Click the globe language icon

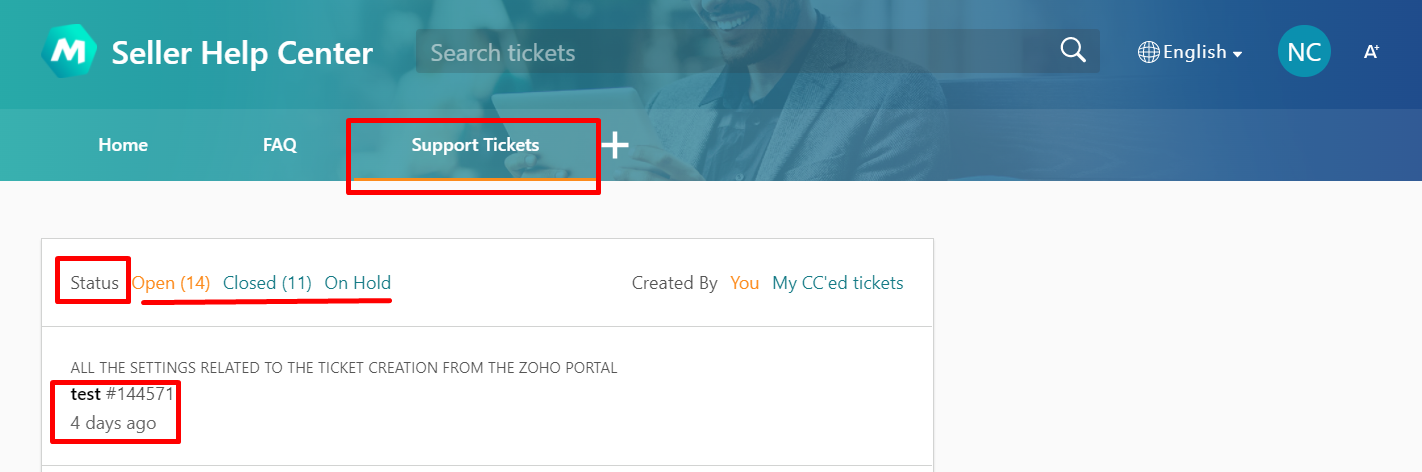tap(1149, 52)
